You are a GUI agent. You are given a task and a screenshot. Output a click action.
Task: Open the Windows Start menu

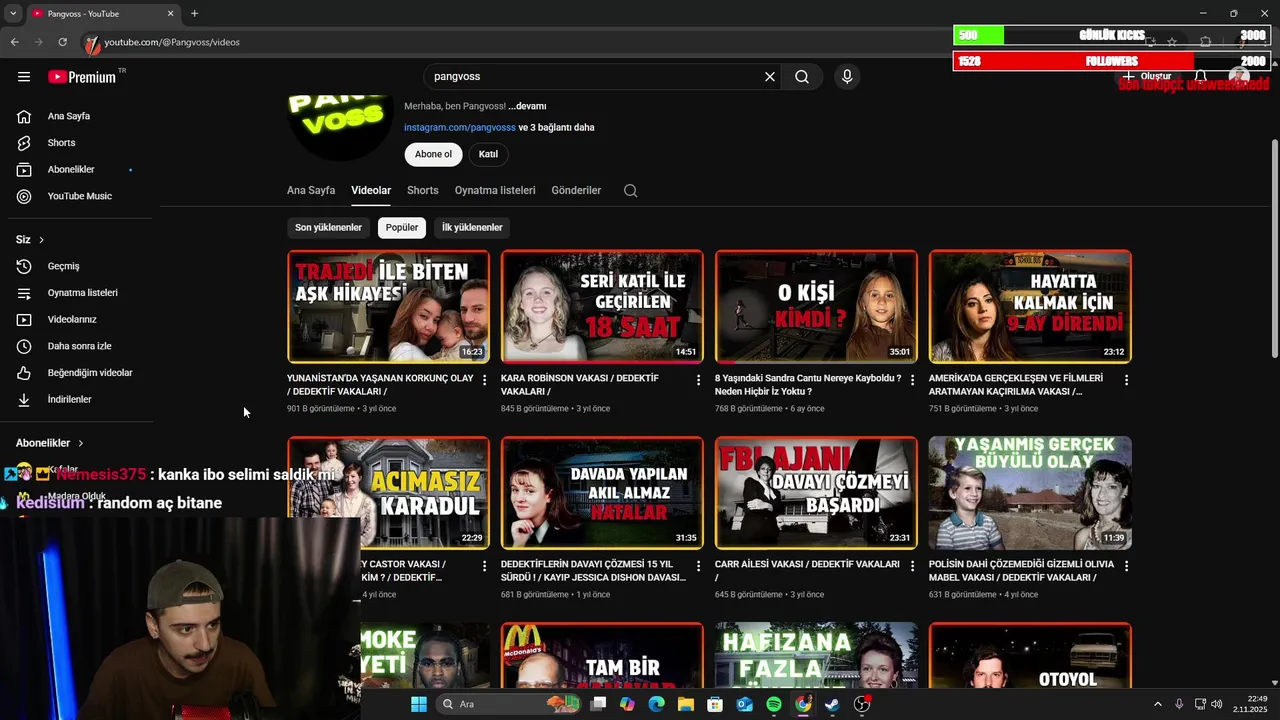click(419, 704)
